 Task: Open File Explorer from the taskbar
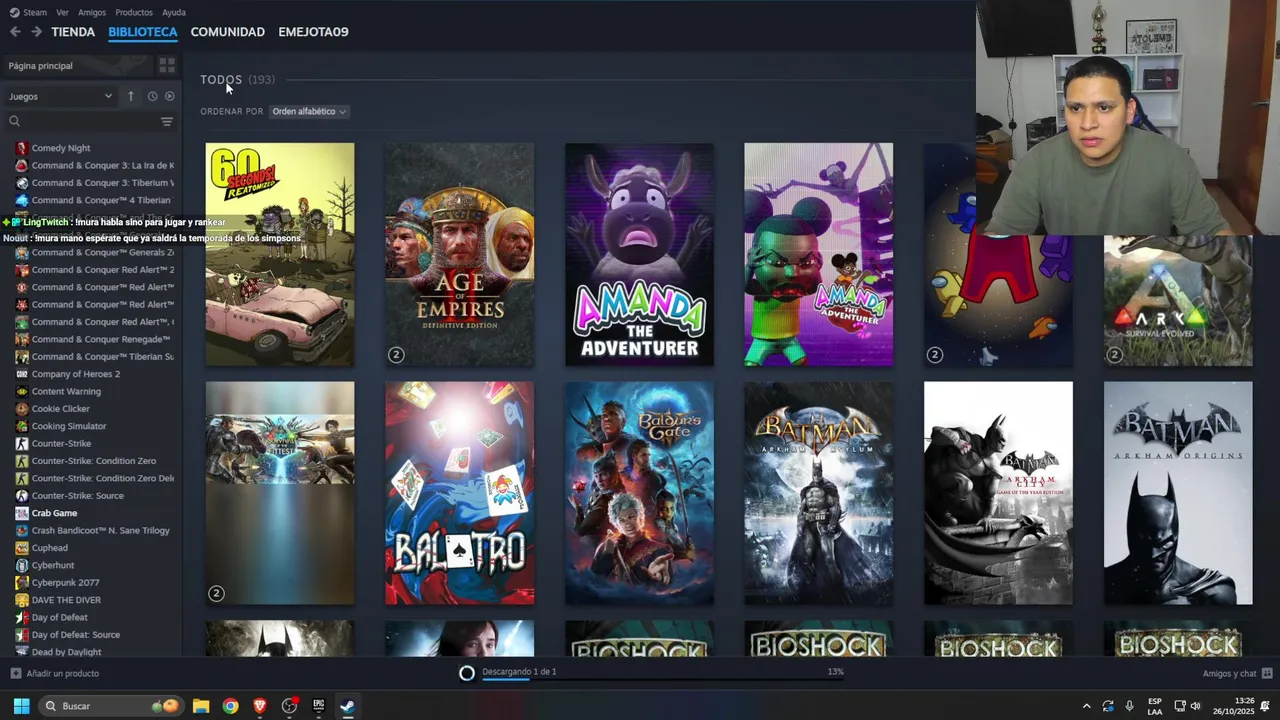point(201,706)
